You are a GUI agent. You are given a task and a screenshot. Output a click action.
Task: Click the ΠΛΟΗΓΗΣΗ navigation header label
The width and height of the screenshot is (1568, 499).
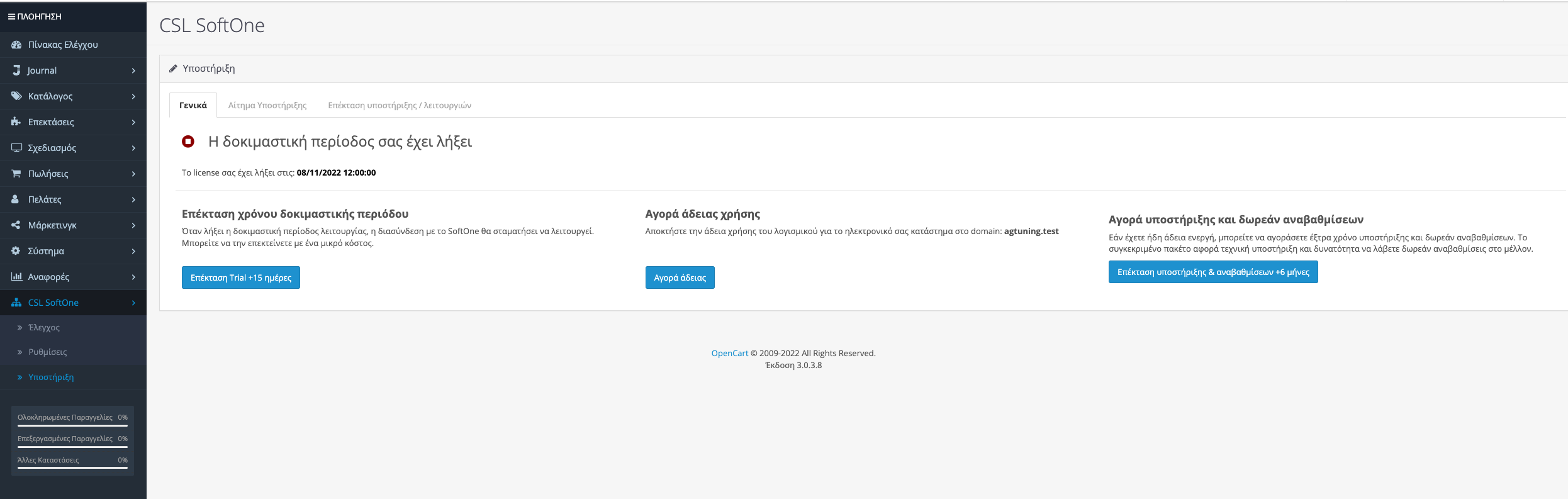(x=40, y=16)
